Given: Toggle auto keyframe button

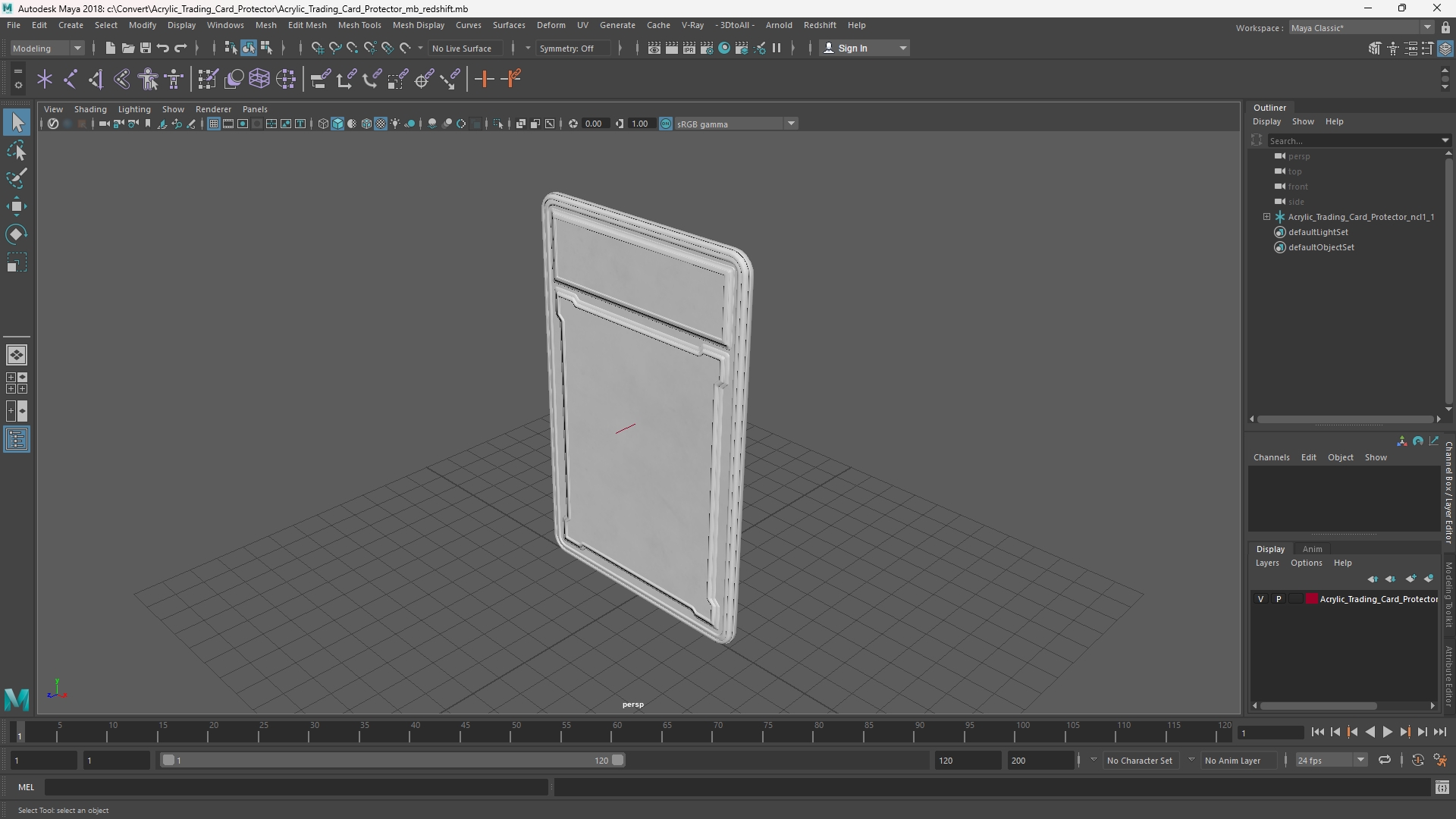Looking at the screenshot, I should (x=1417, y=760).
